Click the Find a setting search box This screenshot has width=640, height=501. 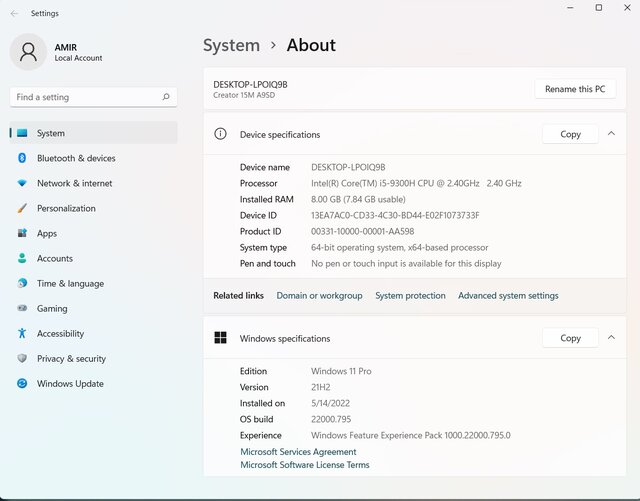[x=93, y=97]
